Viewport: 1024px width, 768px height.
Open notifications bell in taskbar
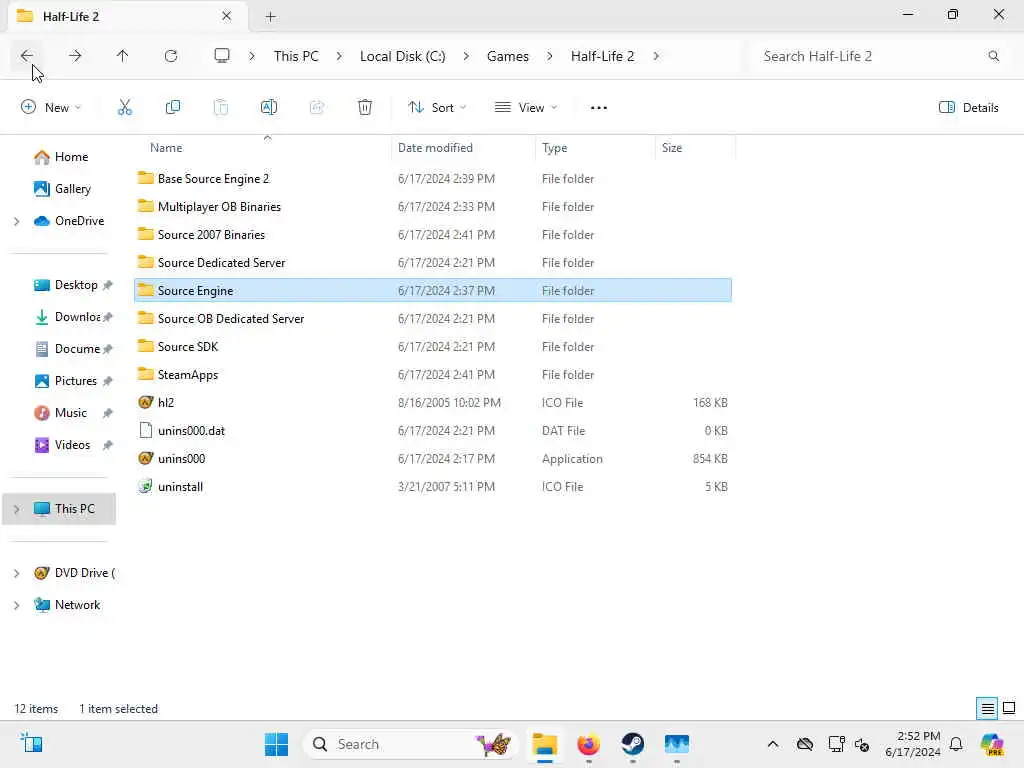tap(956, 744)
